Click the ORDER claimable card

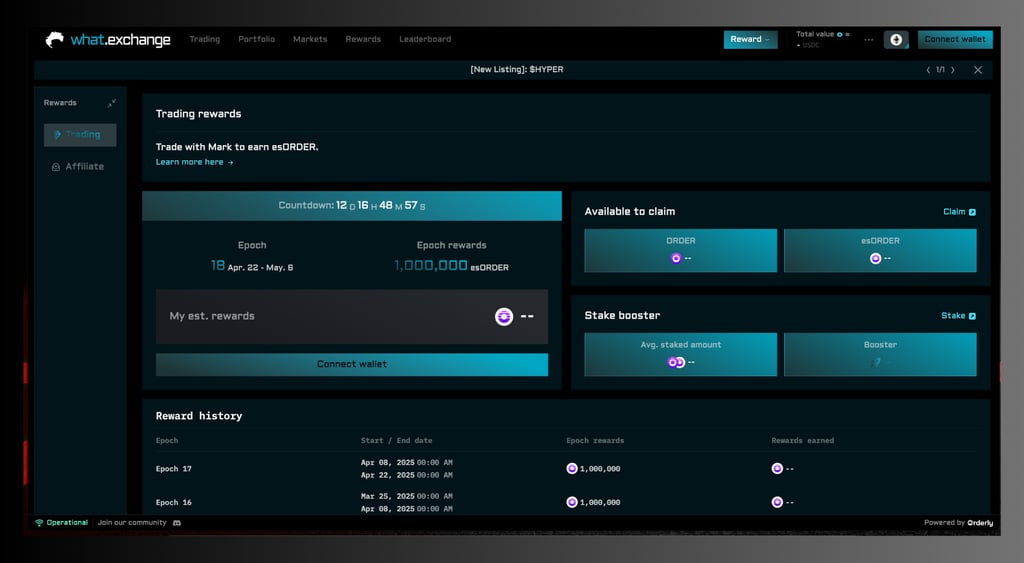(680, 250)
